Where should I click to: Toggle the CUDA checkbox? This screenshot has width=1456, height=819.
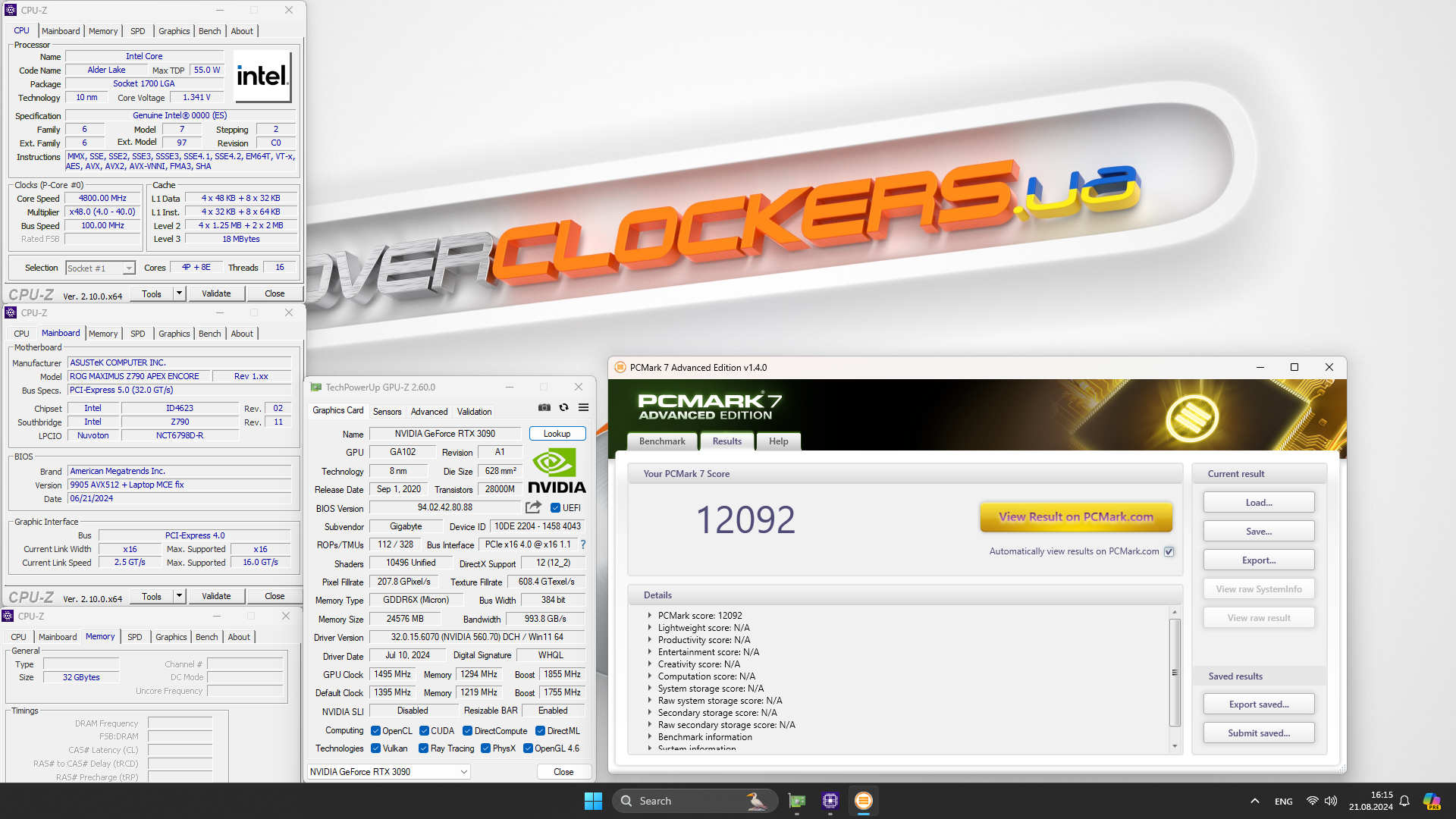click(x=424, y=731)
